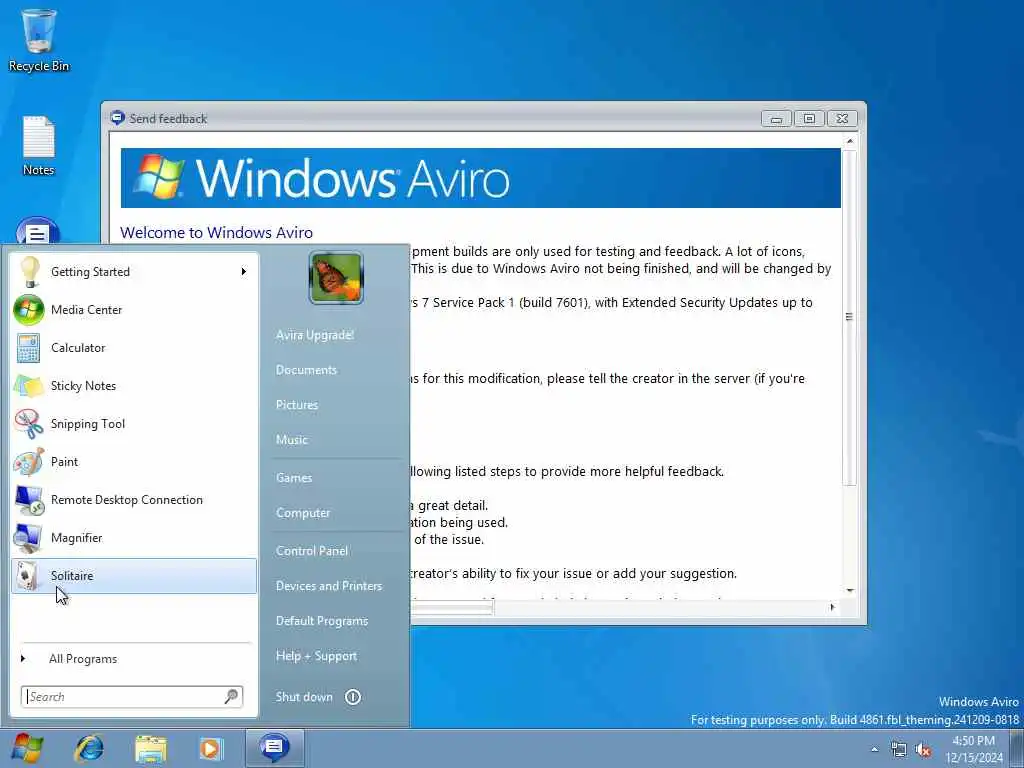The image size is (1024, 768).
Task: Click the Remote Desktop Connection icon
Action: coord(29,500)
